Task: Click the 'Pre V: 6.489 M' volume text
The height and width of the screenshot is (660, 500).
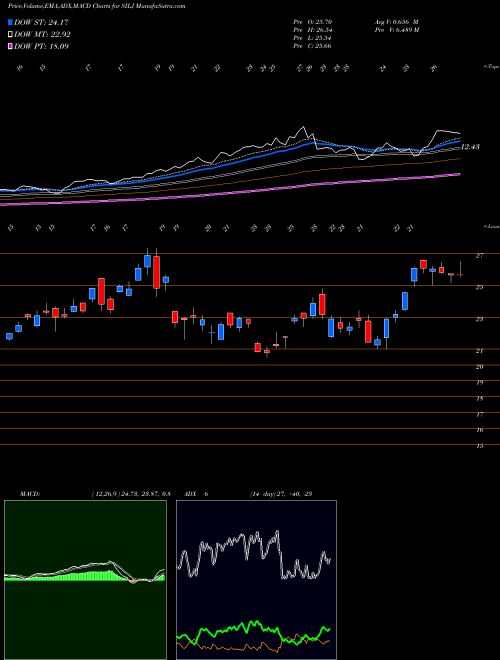Action: click(396, 30)
